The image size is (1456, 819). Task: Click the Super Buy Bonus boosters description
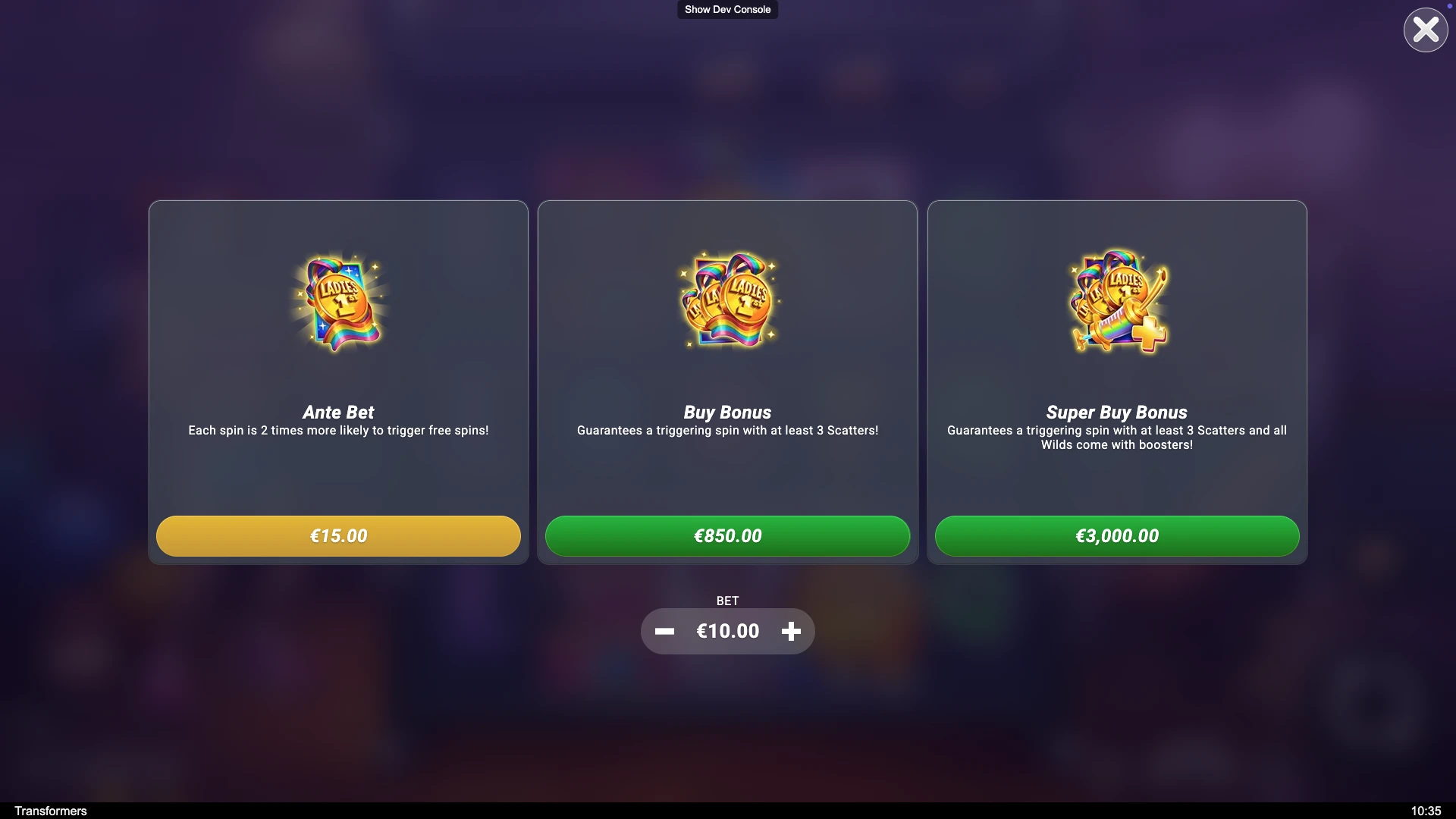[1117, 438]
